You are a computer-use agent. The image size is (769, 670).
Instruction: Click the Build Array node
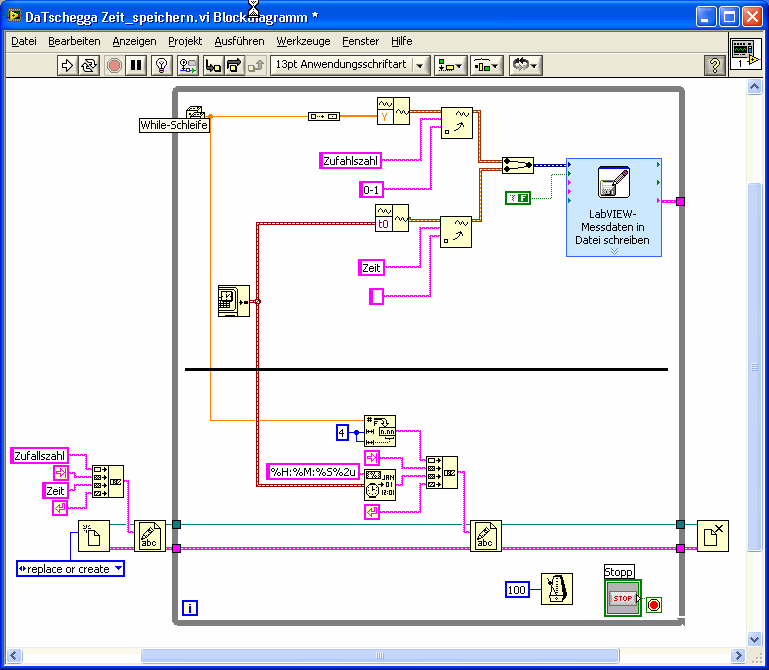[x=324, y=116]
